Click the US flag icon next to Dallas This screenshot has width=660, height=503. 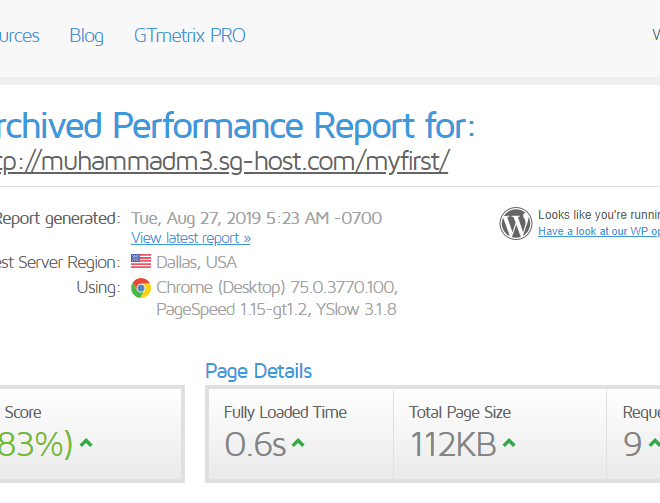141,261
